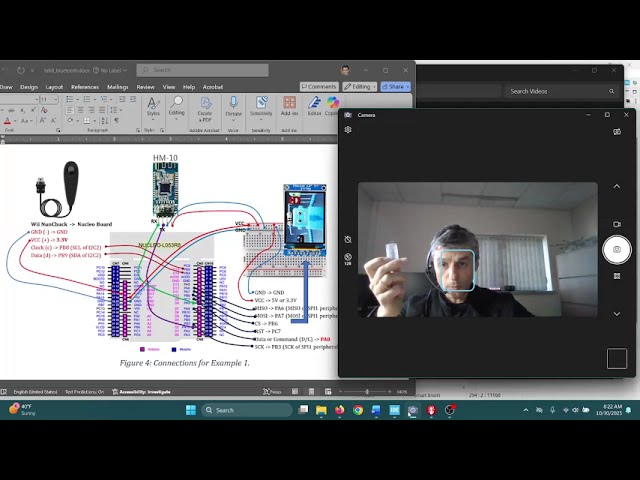Sort paragraph text A to Z
Screen dimensions: 640x480
(104, 121)
